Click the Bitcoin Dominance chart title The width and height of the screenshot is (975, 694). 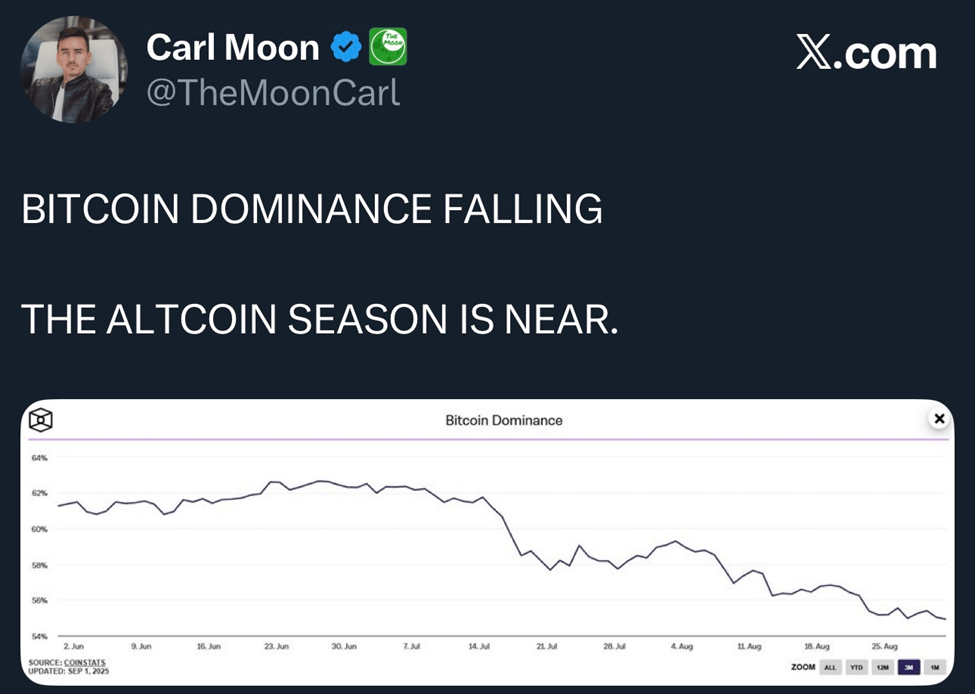click(x=504, y=420)
